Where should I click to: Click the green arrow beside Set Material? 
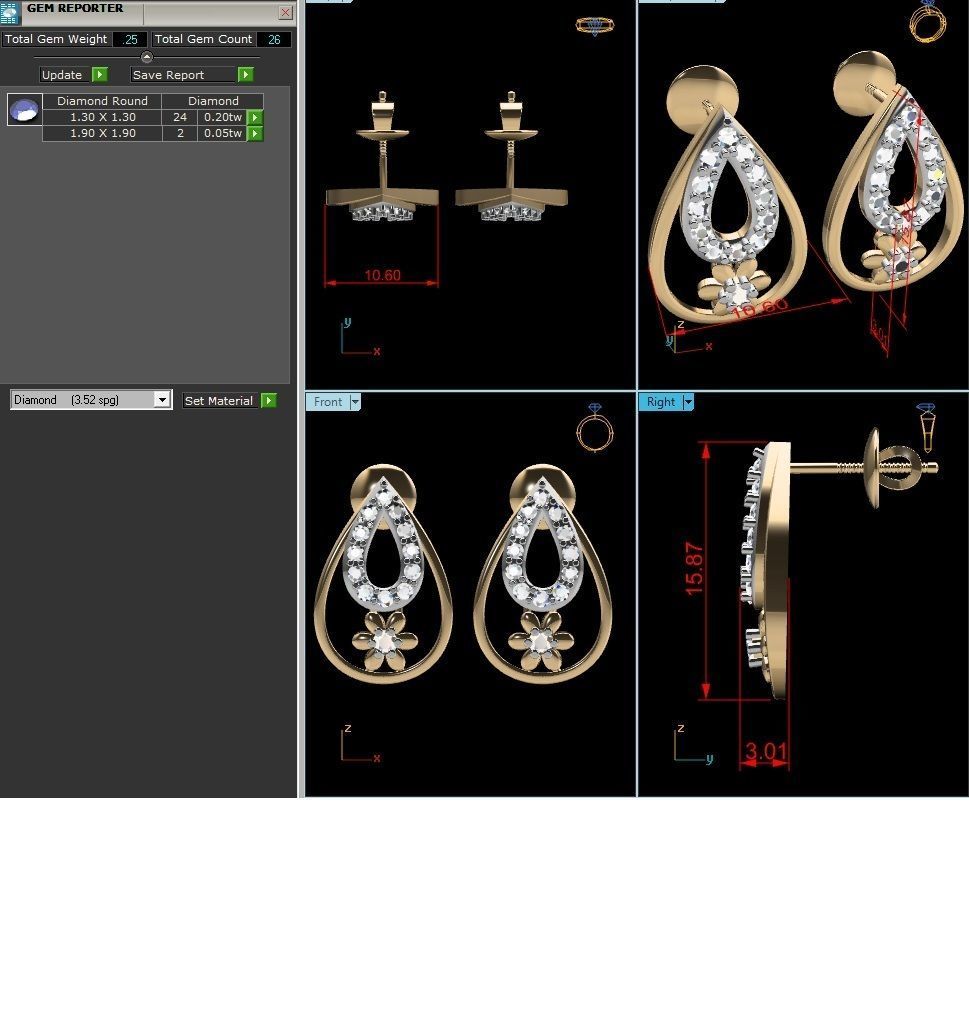click(269, 400)
